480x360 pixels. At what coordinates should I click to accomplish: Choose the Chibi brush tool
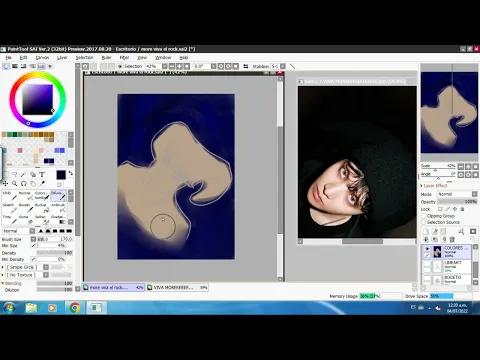(x=10, y=196)
